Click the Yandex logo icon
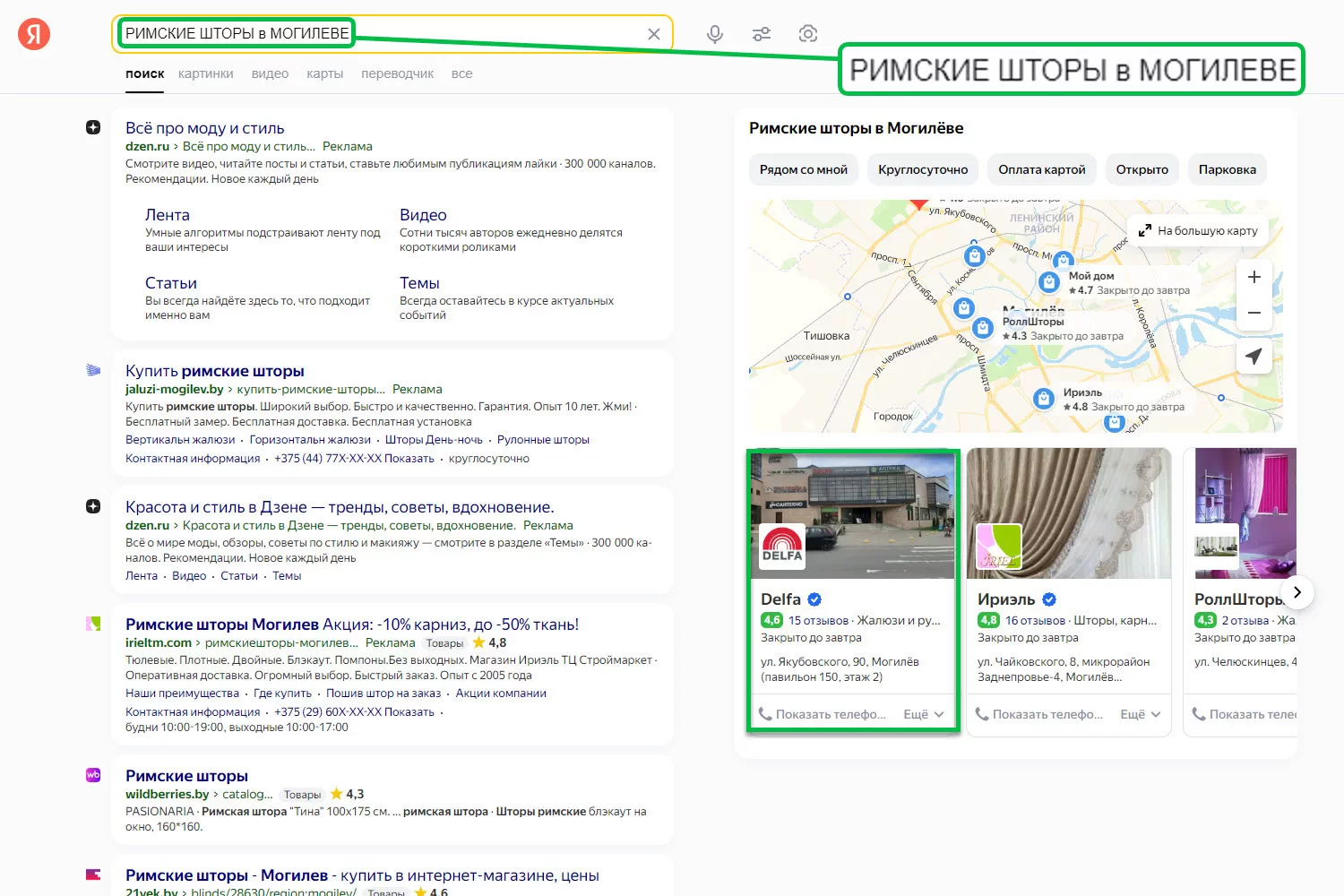1344x896 pixels. (x=34, y=34)
